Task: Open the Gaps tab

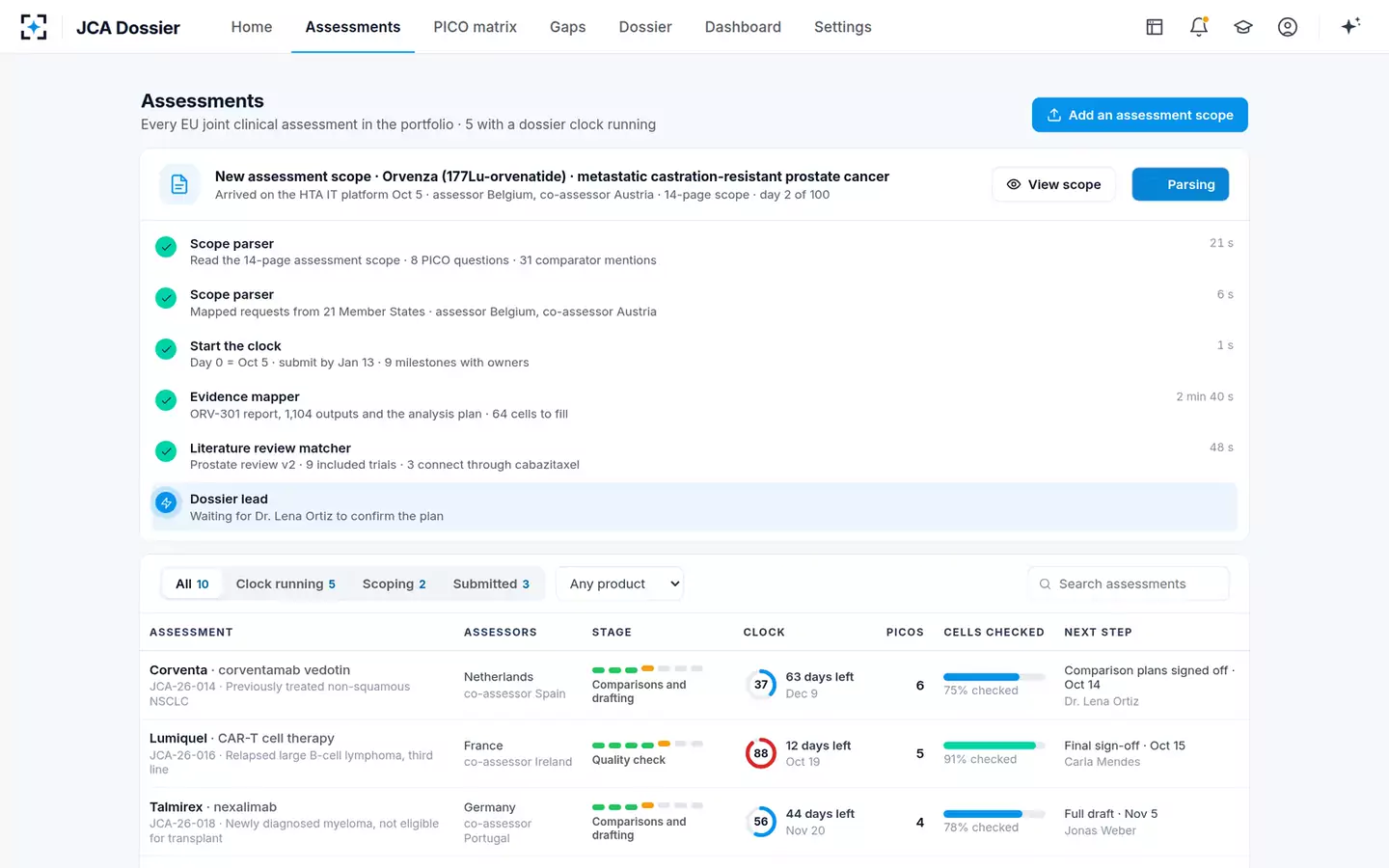Action: [567, 27]
